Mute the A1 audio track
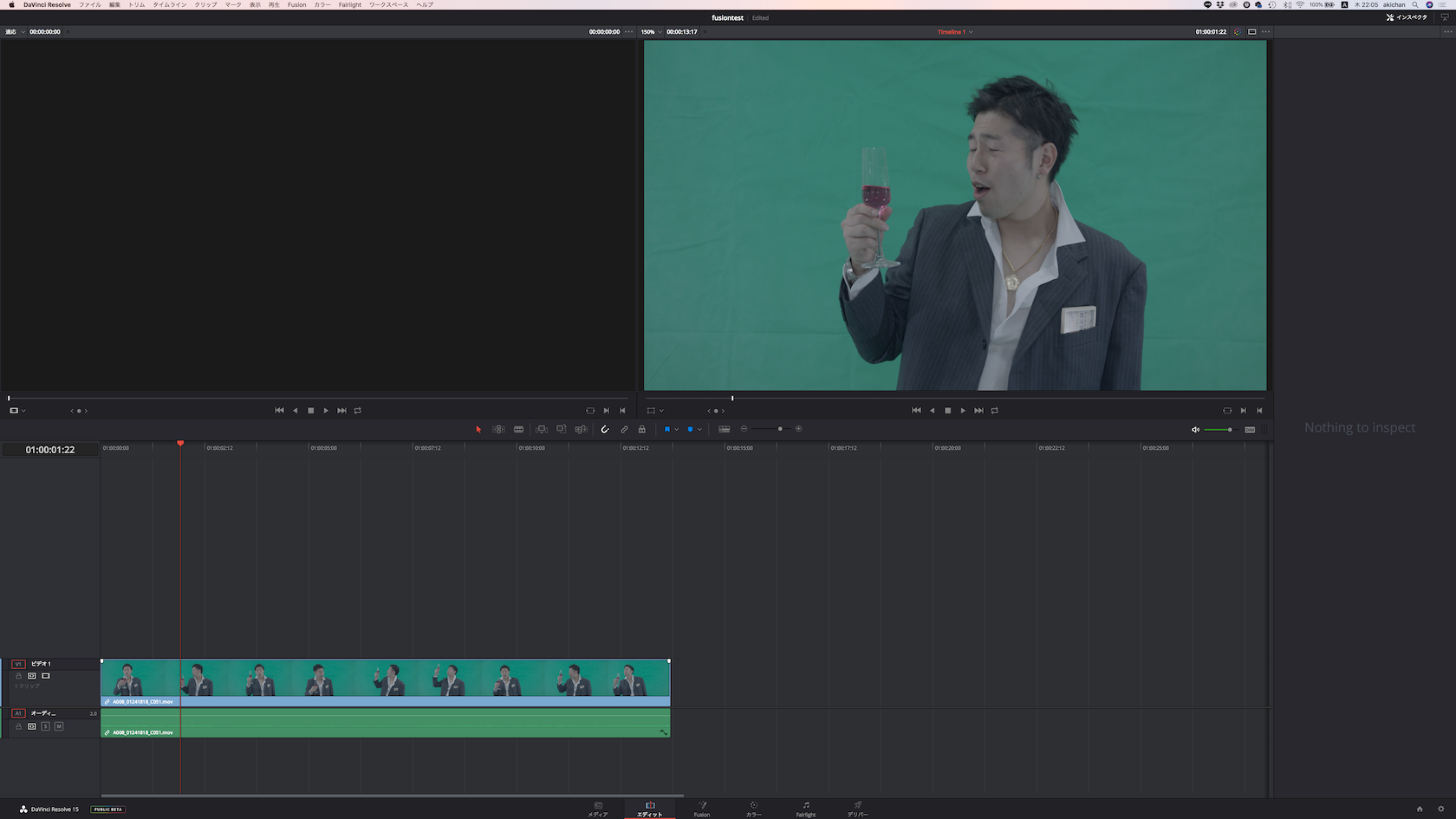Image resolution: width=1456 pixels, height=819 pixels. click(x=59, y=726)
